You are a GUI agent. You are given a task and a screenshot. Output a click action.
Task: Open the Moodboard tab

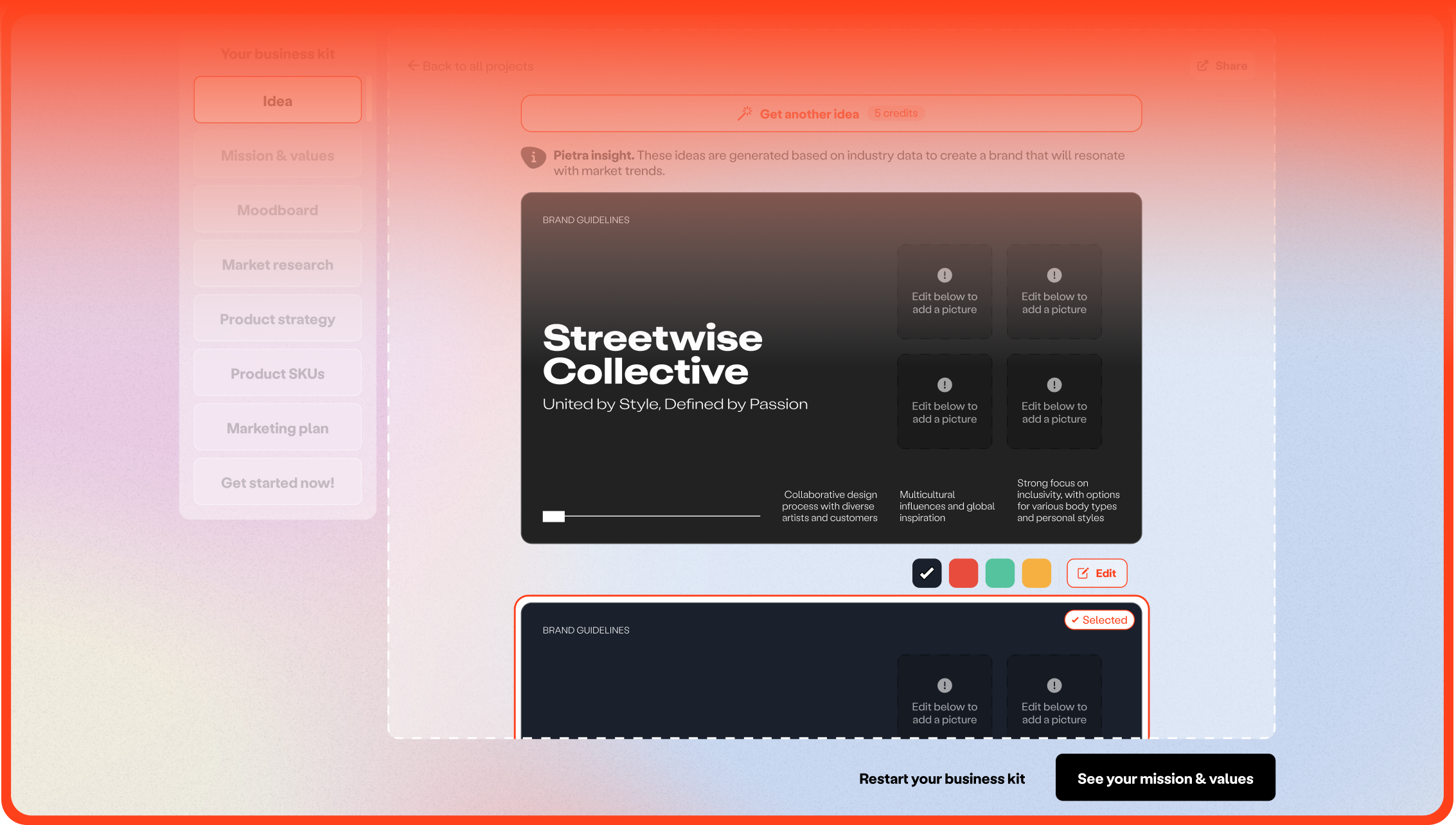[278, 209]
